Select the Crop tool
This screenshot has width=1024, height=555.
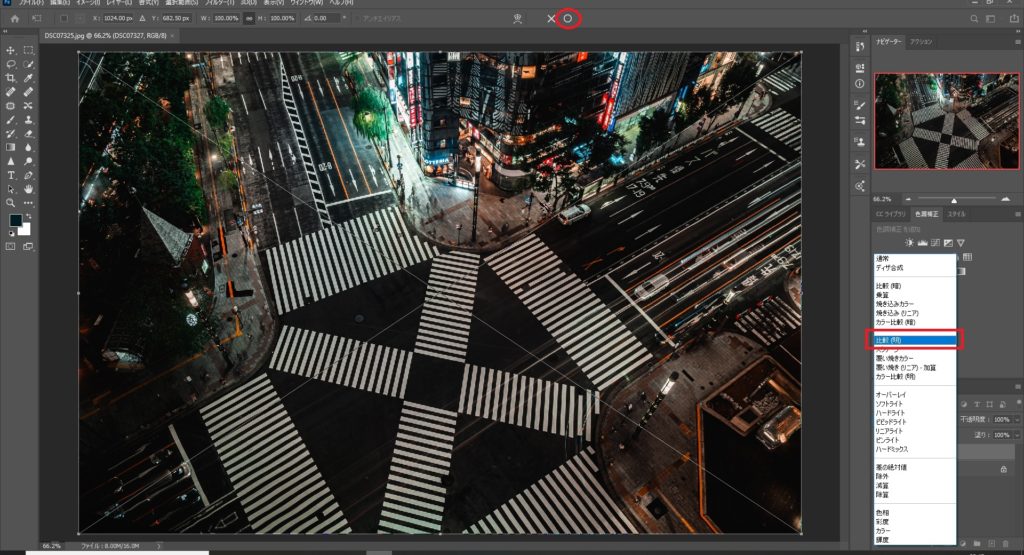pyautogui.click(x=10, y=77)
